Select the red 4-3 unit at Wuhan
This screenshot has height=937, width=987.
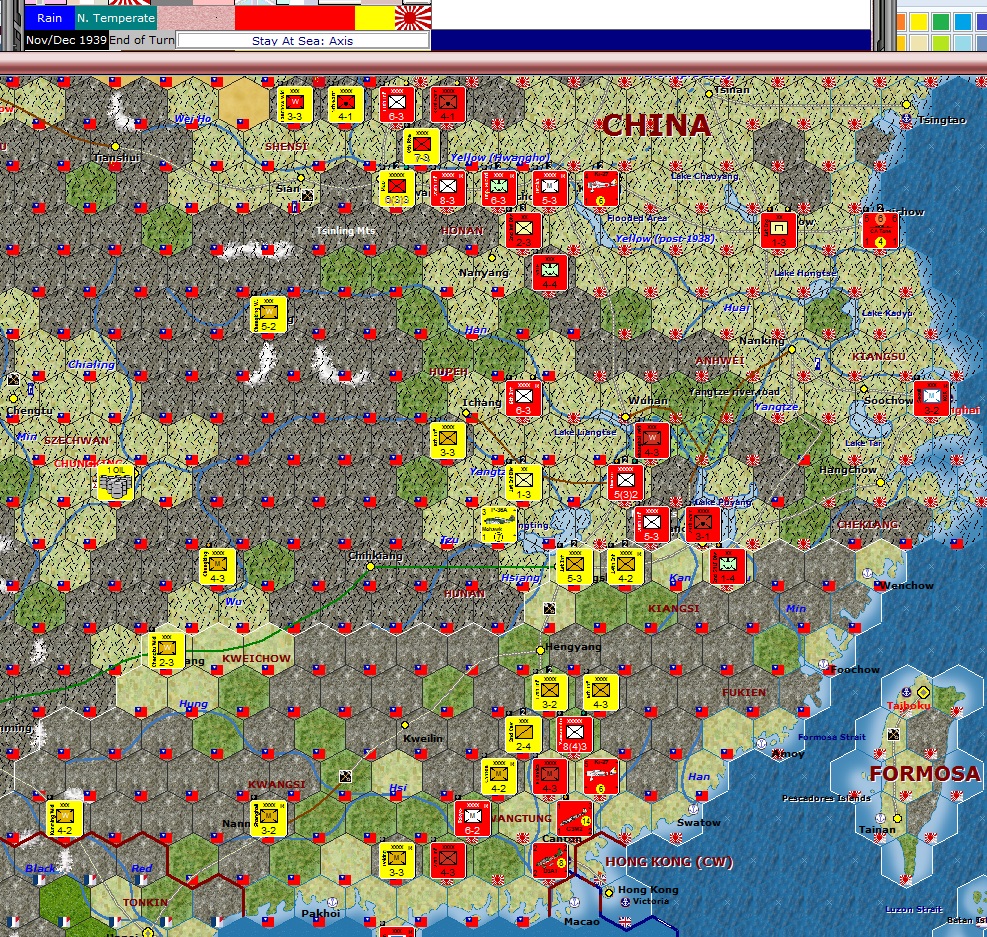pos(651,440)
